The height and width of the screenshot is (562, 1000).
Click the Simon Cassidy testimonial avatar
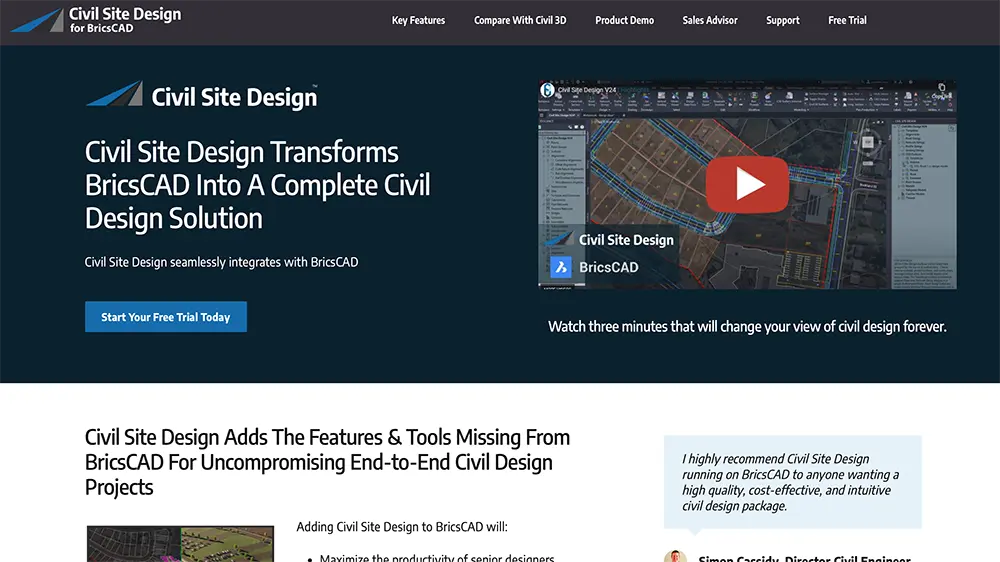coord(675,556)
